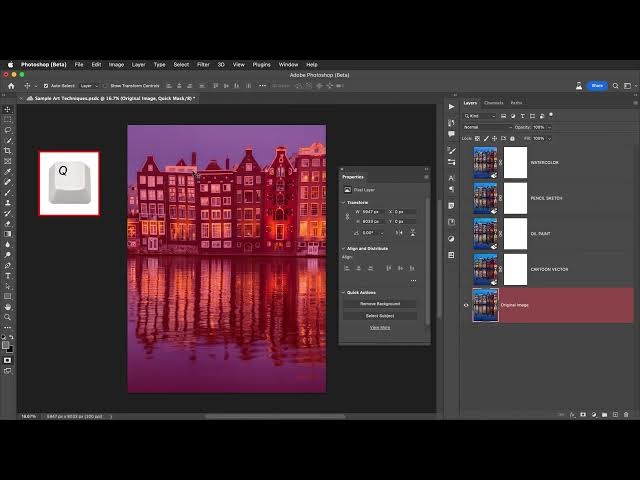Click the Home icon in options bar
This screenshot has width=640, height=480.
[11, 86]
